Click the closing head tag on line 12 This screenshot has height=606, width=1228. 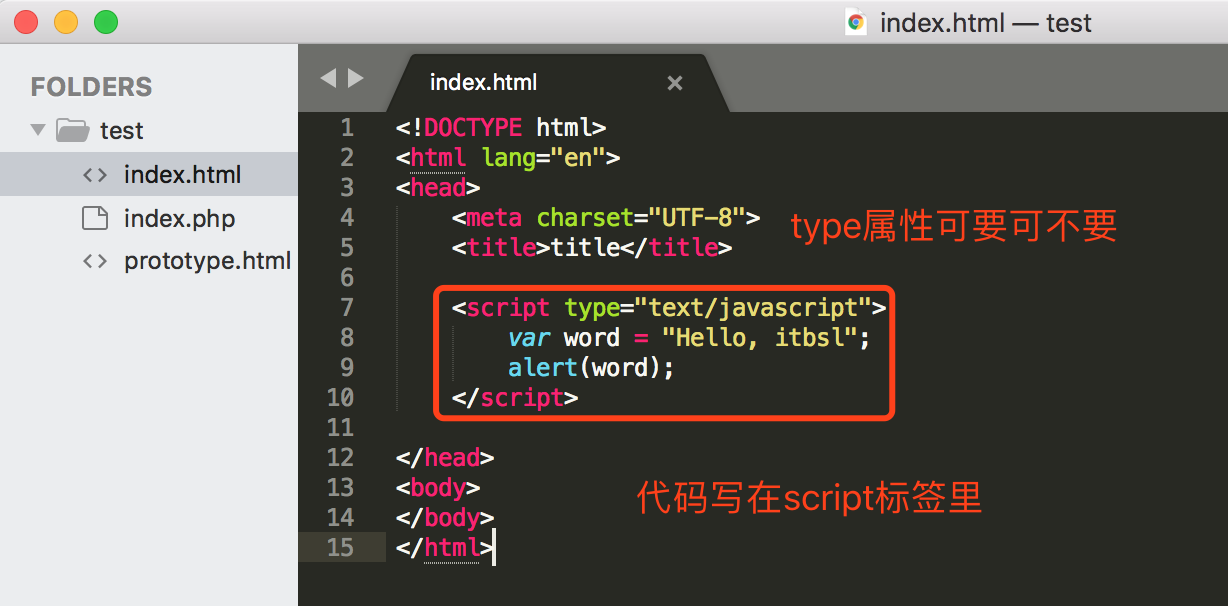pos(445,457)
